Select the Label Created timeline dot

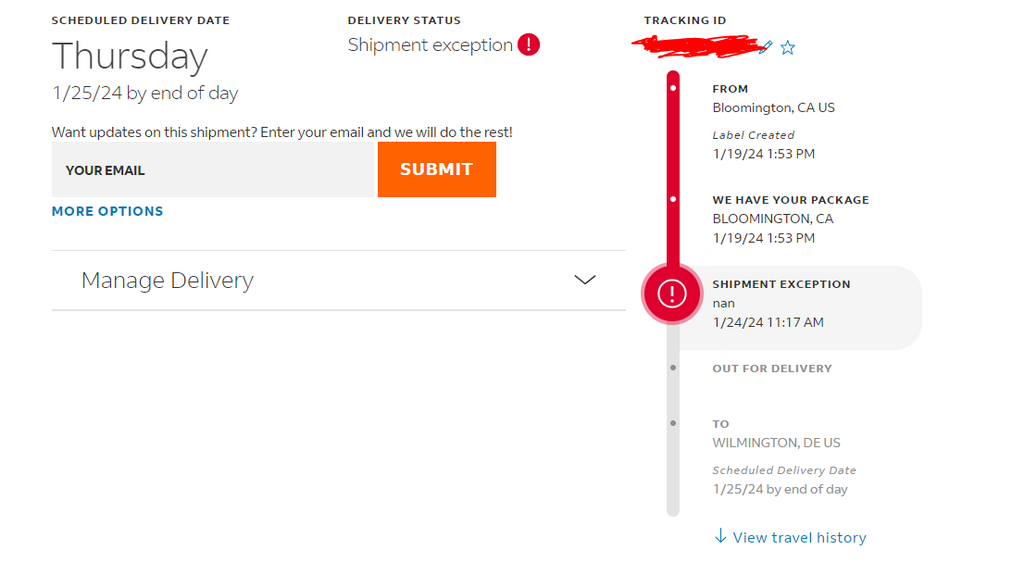[673, 88]
